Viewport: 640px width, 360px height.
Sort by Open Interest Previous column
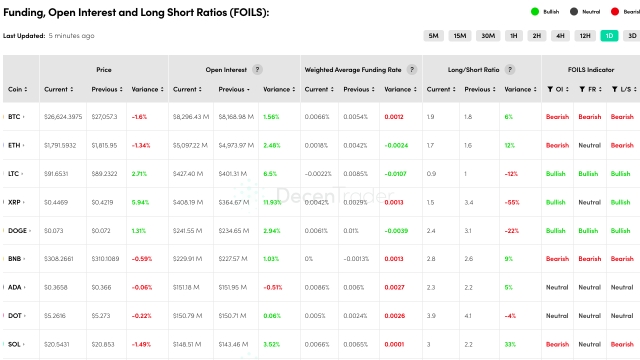point(234,89)
